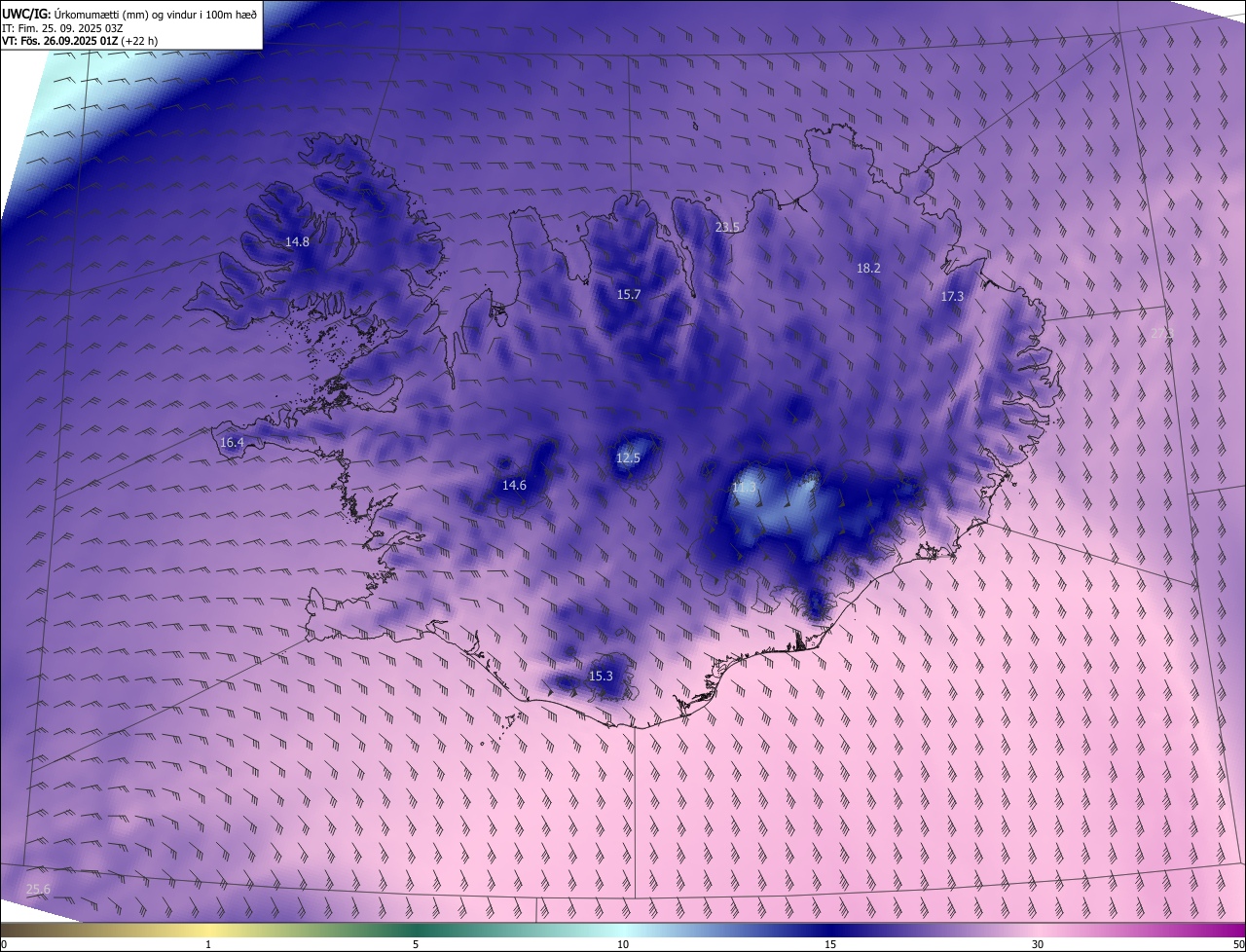Image resolution: width=1246 pixels, height=952 pixels.
Task: Click the 25.6 value in the southwest corner
Action: tap(38, 889)
